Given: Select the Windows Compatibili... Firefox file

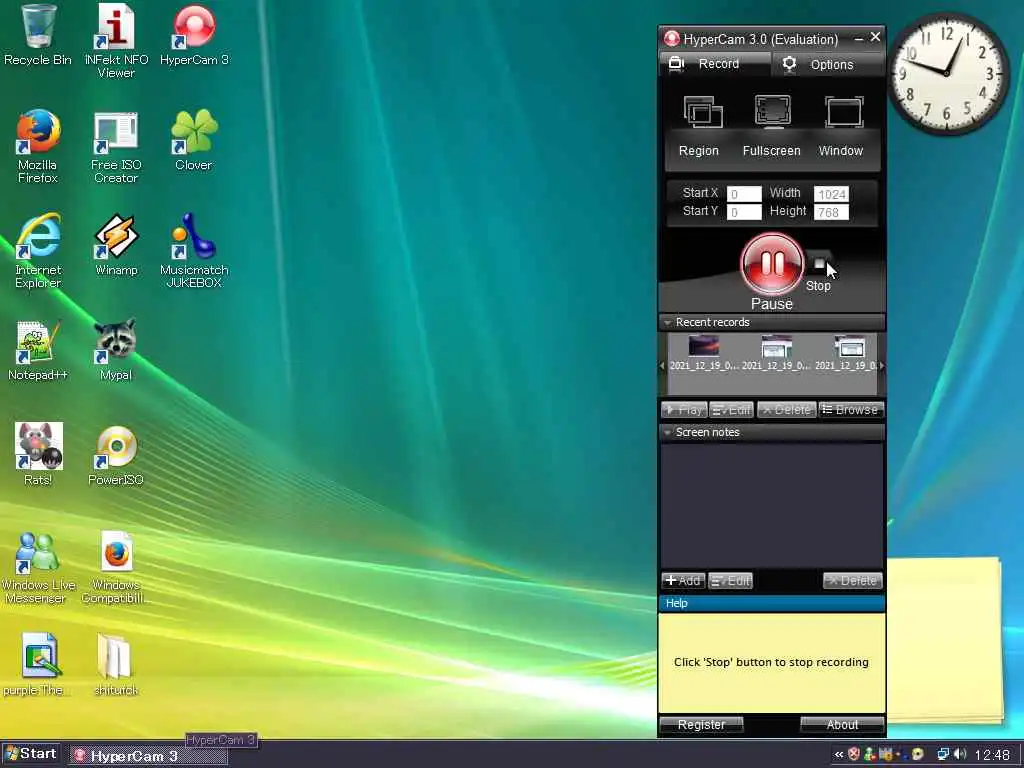Looking at the screenshot, I should tap(116, 567).
